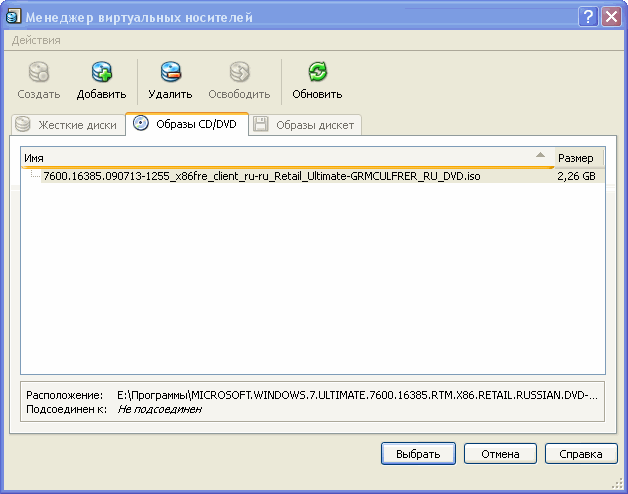Open the Действия menu
628x494 pixels.
[36, 40]
